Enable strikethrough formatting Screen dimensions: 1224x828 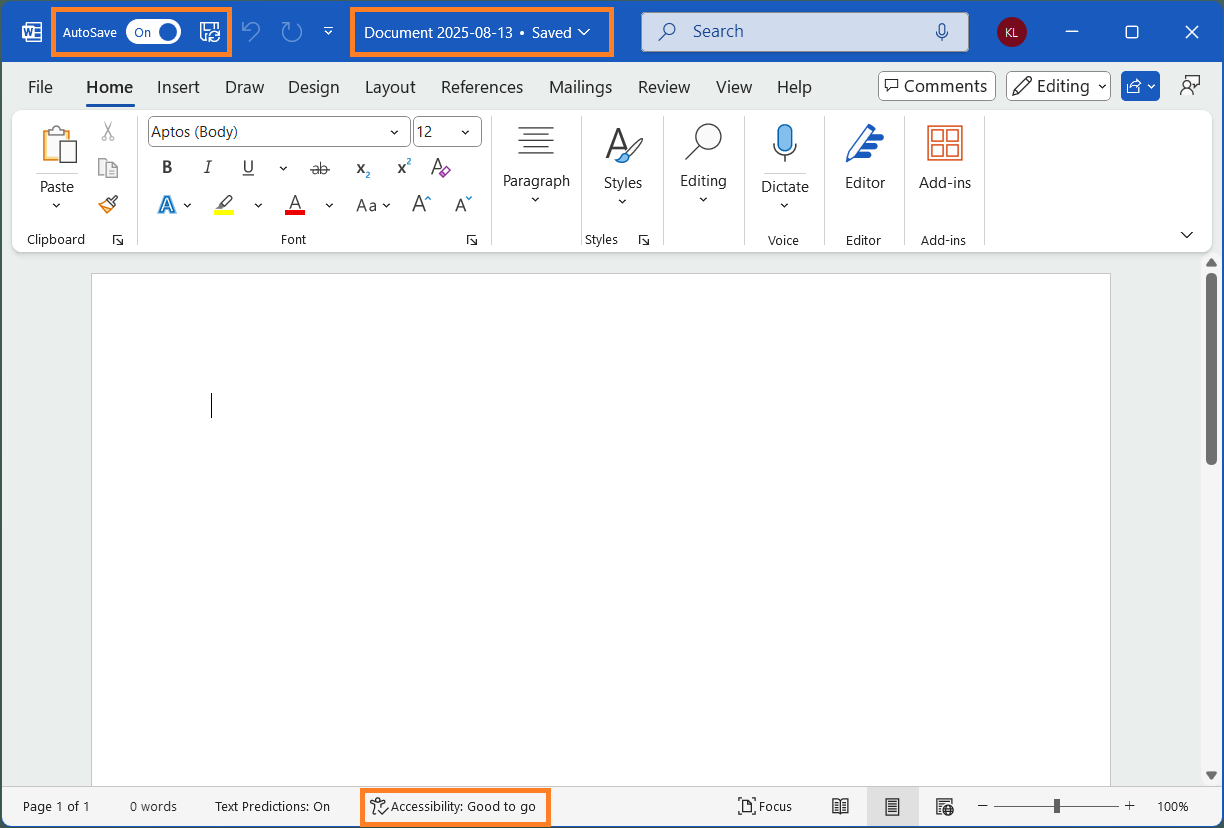(319, 168)
